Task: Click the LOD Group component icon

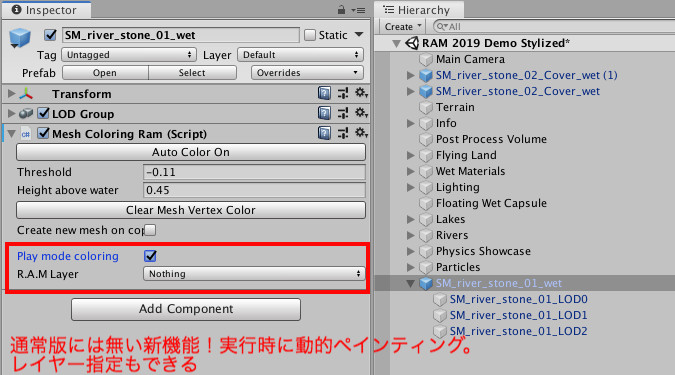Action: point(26,114)
